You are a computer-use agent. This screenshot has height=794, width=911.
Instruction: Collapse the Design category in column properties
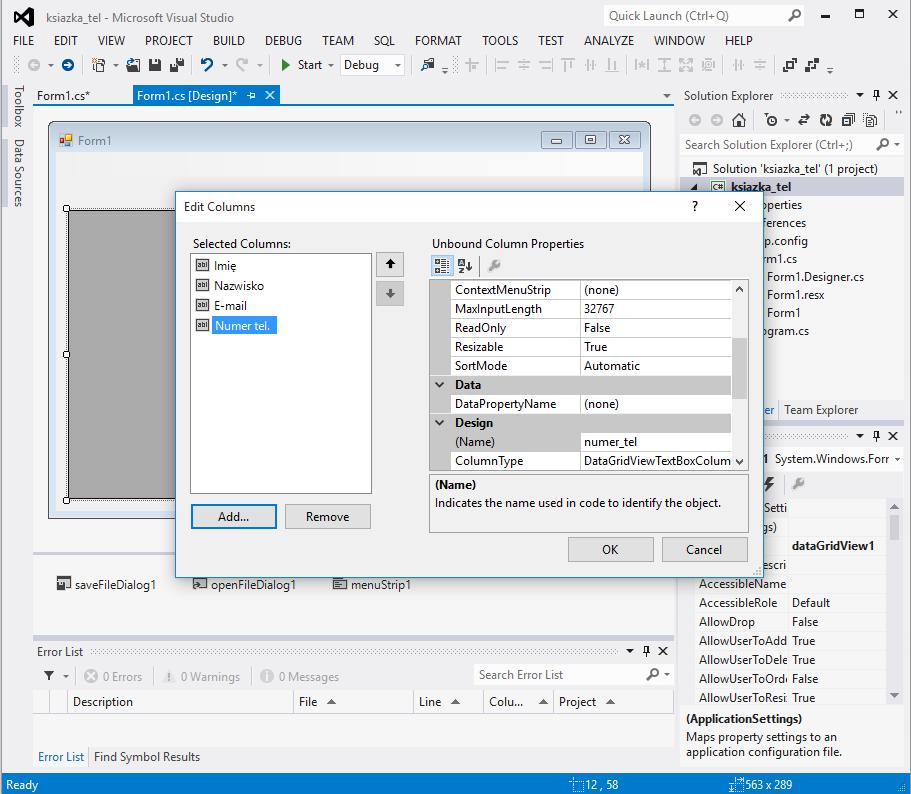click(440, 423)
